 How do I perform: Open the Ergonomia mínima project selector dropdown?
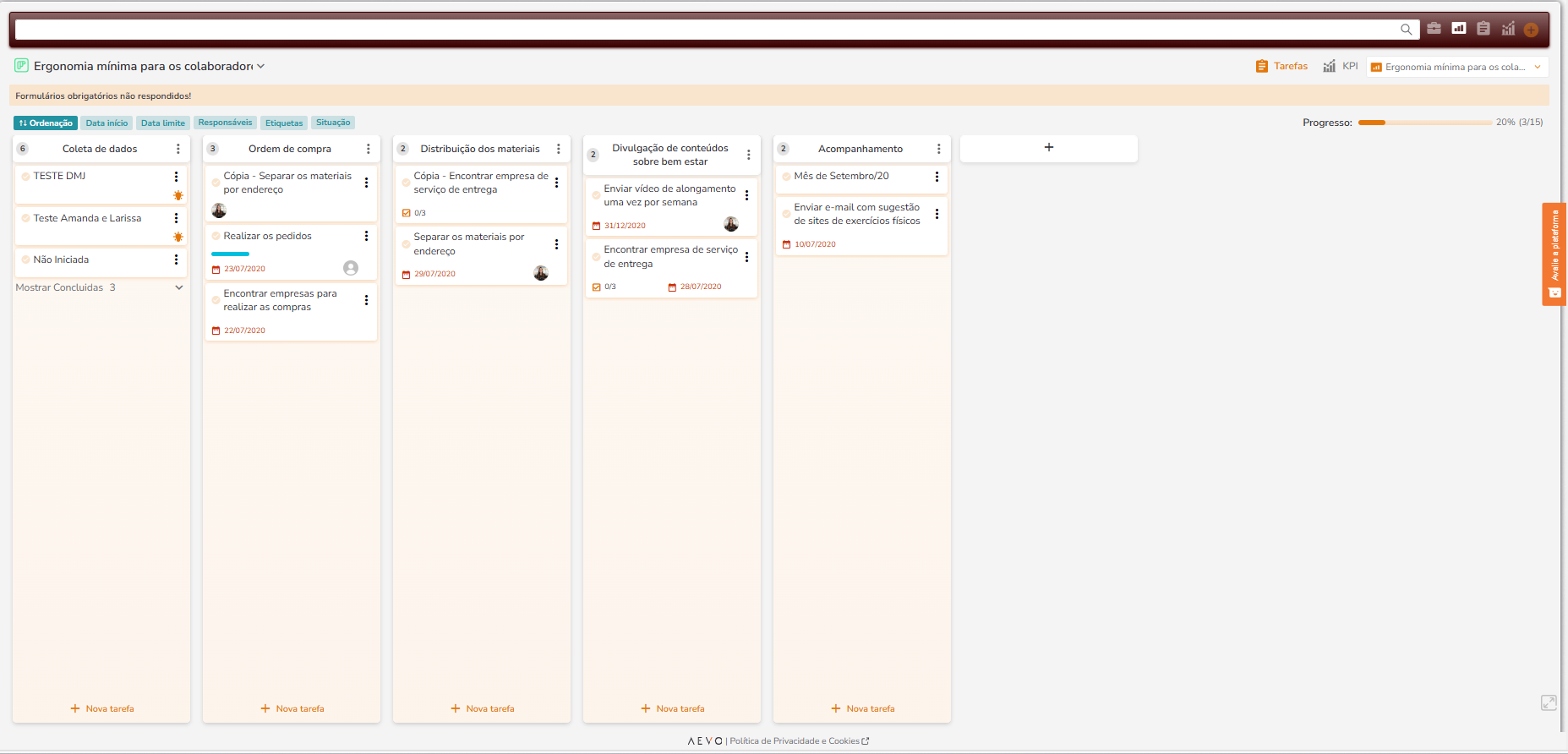(x=1457, y=67)
